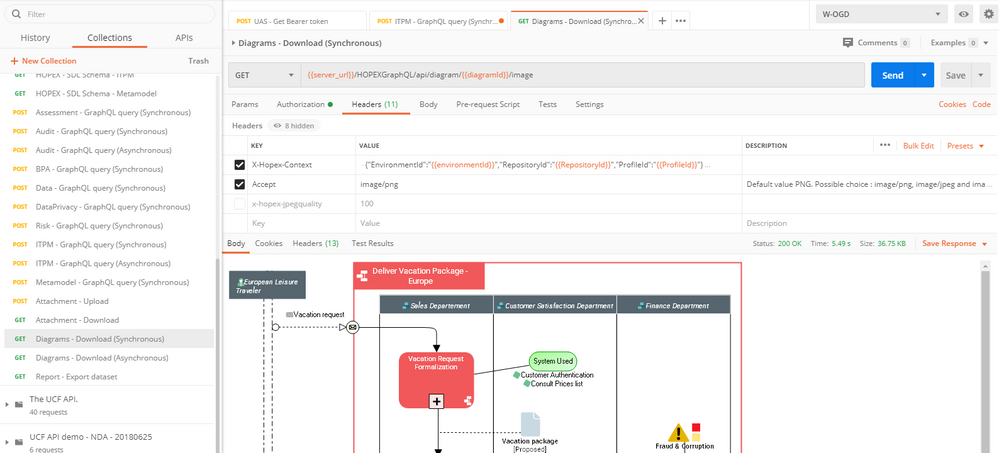The width and height of the screenshot is (999, 453).
Task: Open the Pre-request Script tab
Action: [x=487, y=104]
